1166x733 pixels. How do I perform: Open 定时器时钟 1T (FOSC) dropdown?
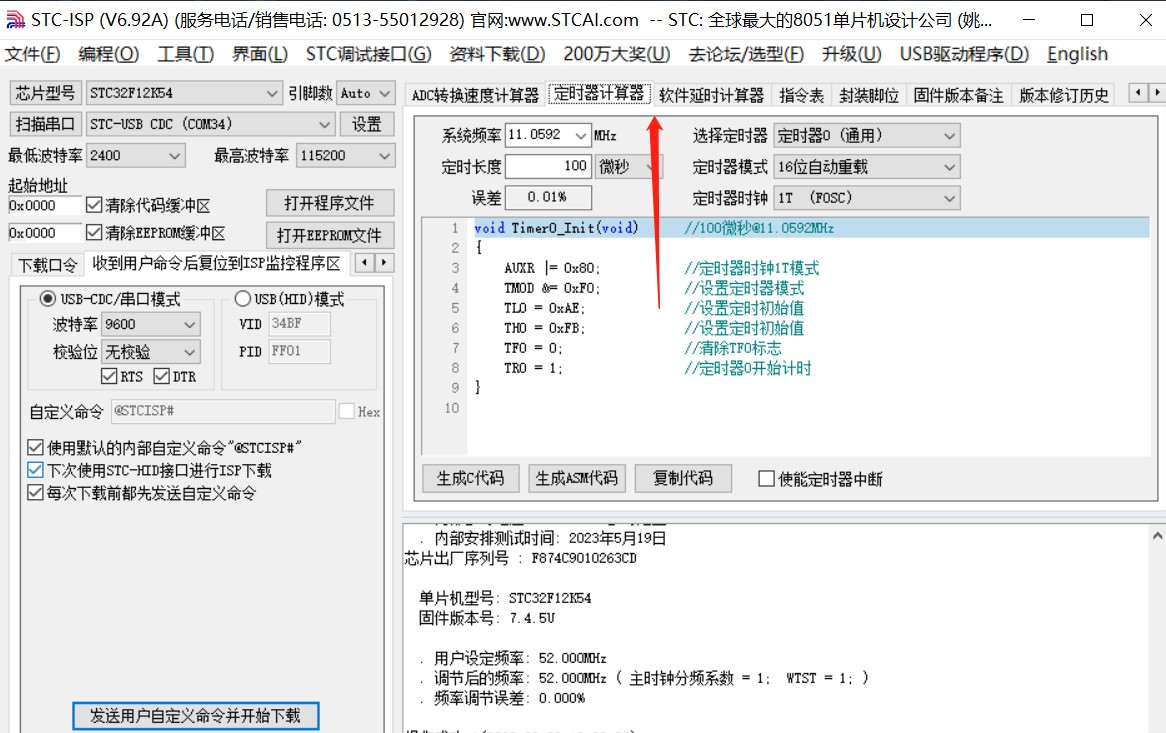(866, 198)
